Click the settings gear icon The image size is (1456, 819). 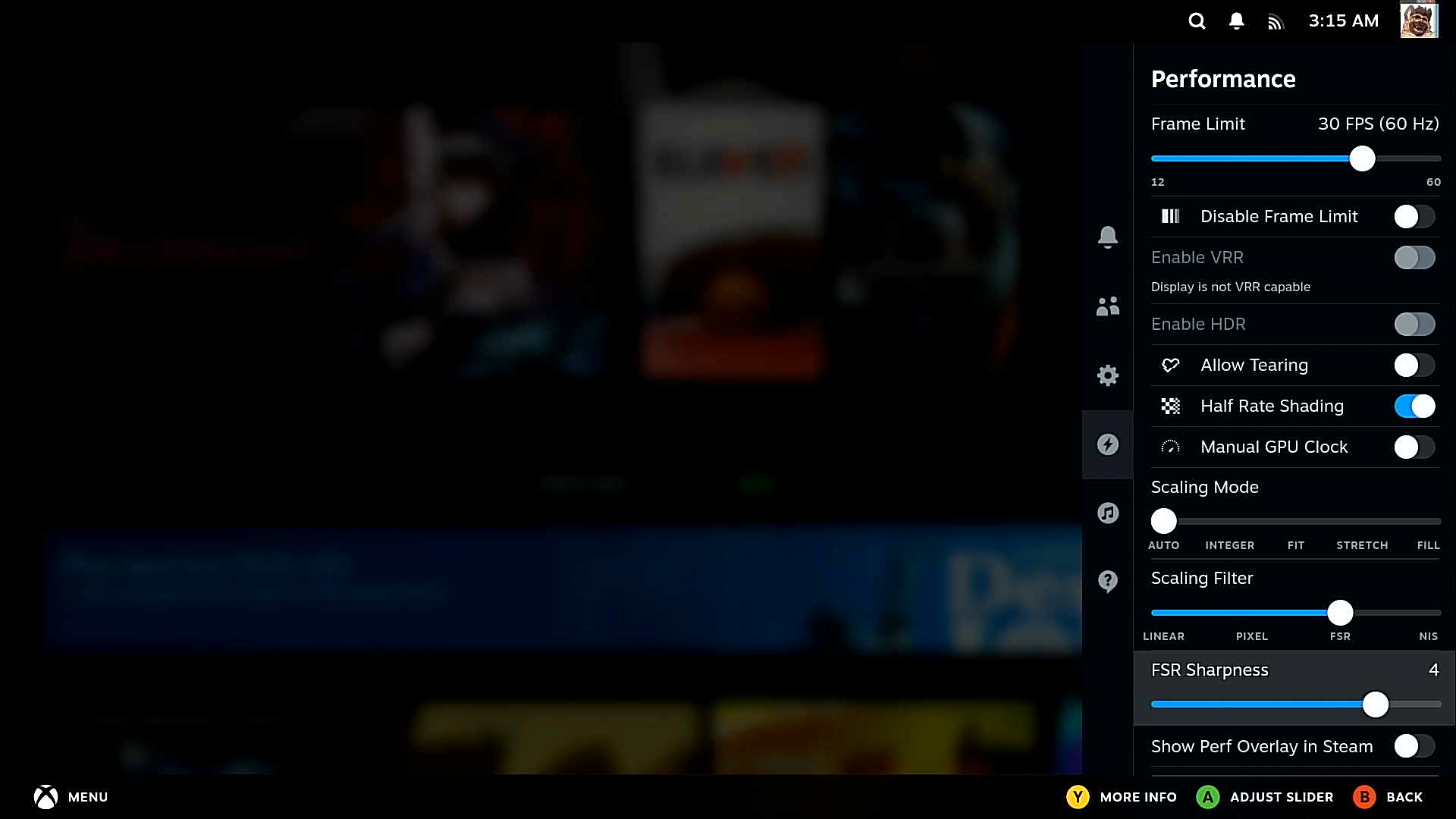point(1107,375)
